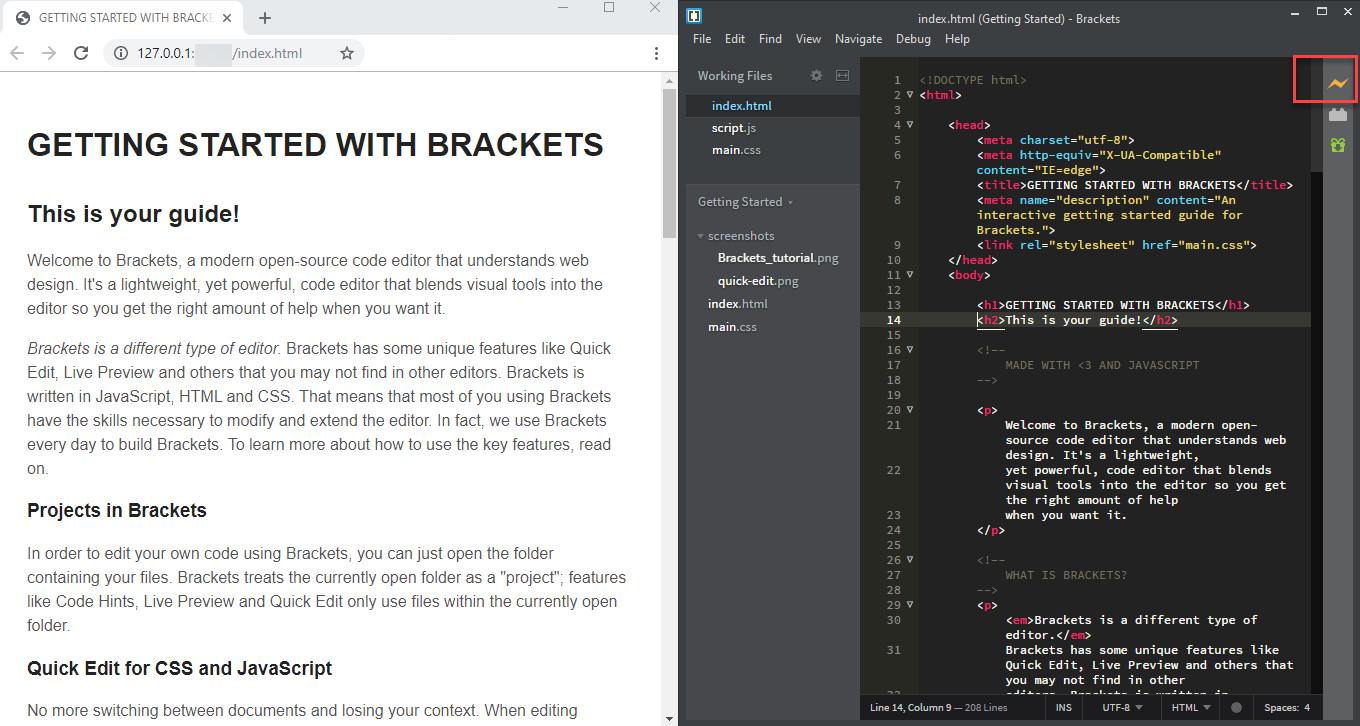Fold the body tag at line 11

[x=910, y=275]
